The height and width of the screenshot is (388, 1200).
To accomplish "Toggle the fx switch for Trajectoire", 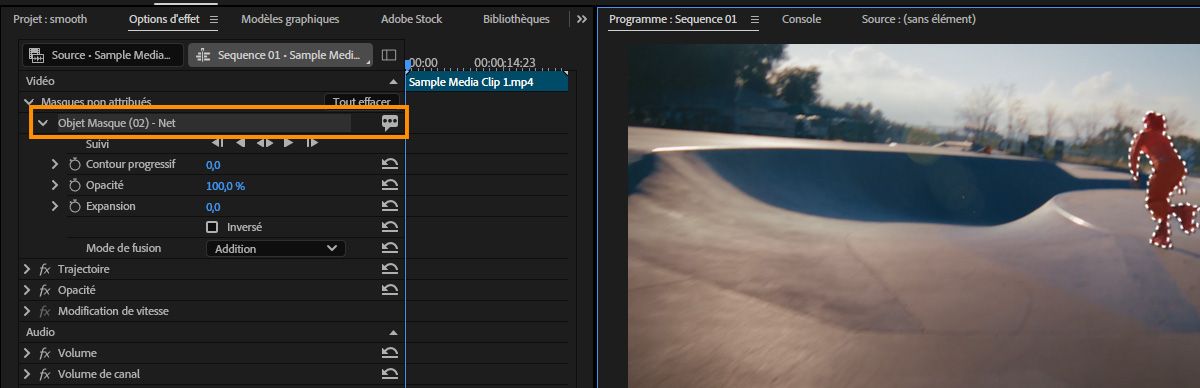I will [x=45, y=269].
